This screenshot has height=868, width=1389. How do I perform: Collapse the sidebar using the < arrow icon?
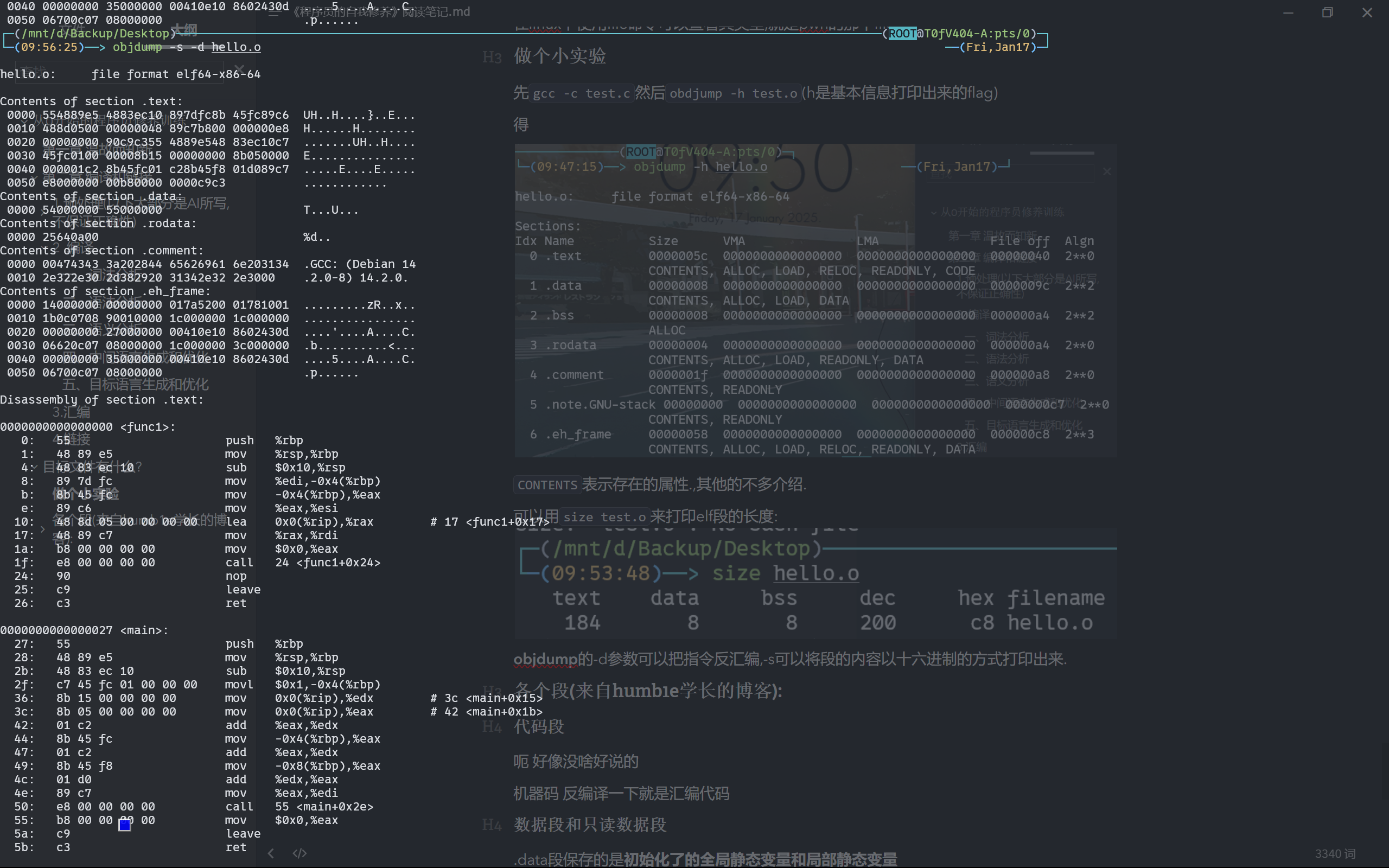click(x=271, y=854)
